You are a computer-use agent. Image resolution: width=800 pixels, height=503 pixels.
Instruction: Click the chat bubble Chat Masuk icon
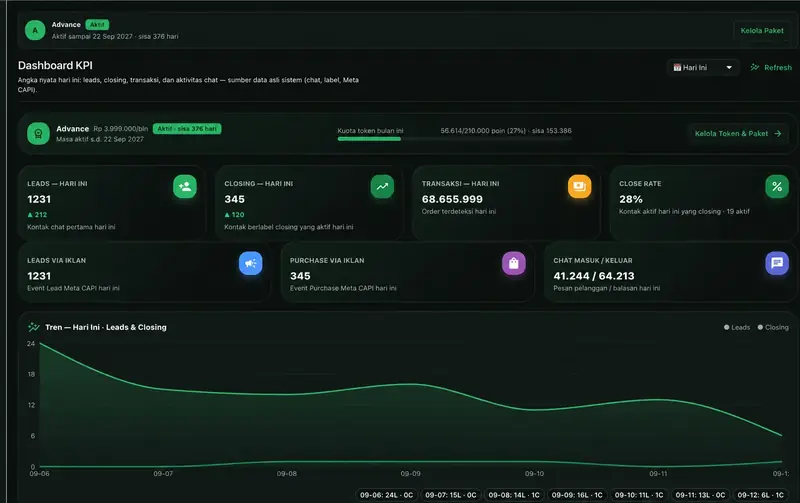(x=777, y=263)
